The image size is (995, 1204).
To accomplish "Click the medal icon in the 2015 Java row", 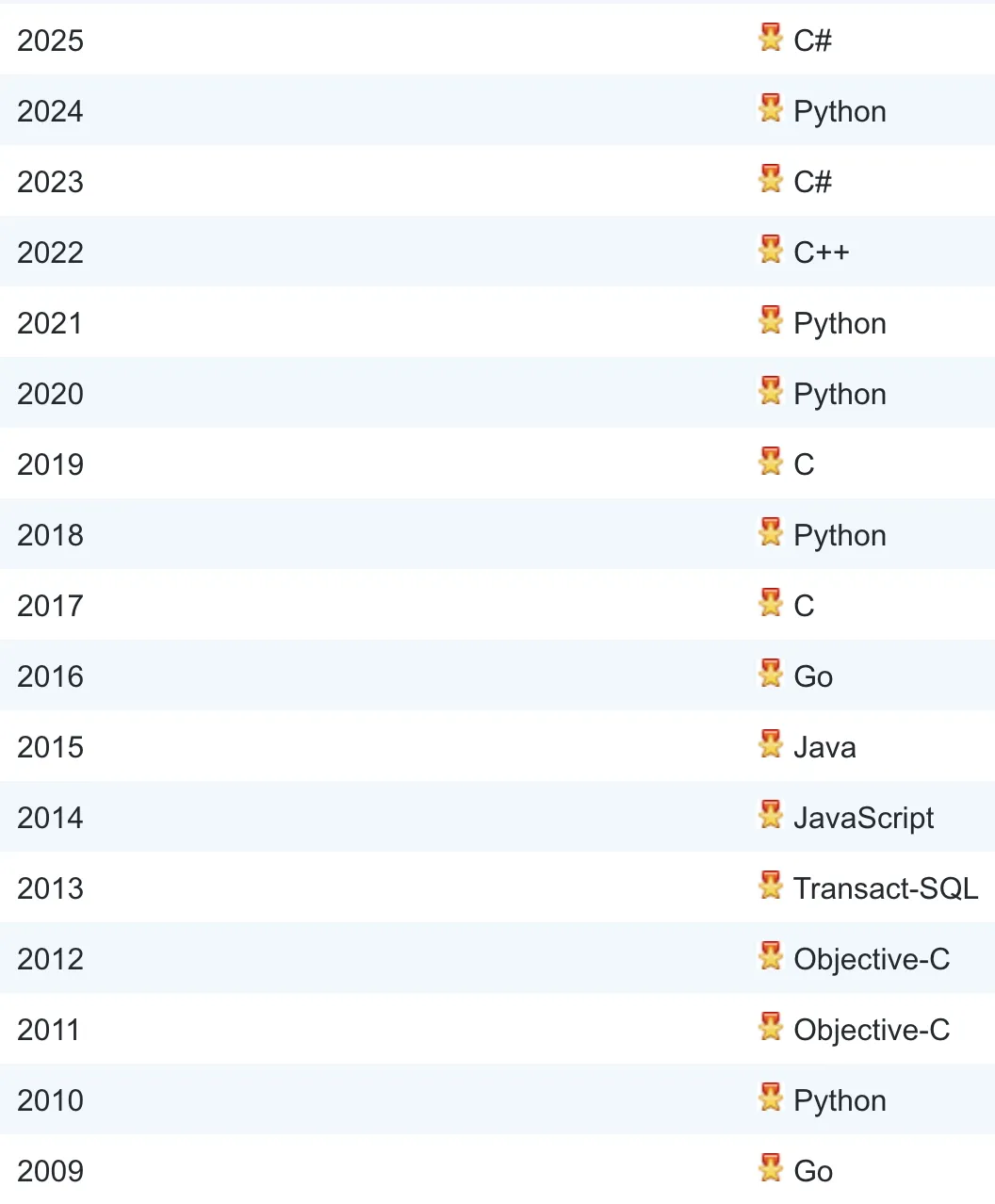I will tap(771, 743).
